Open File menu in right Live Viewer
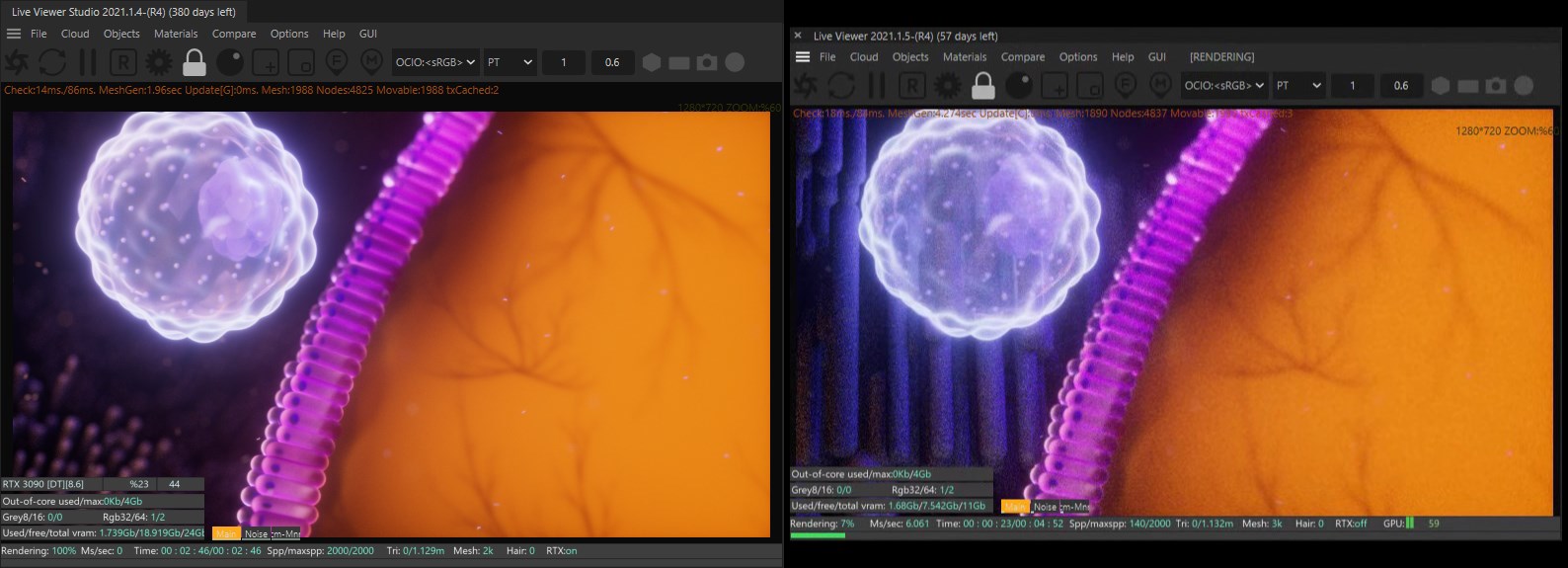This screenshot has height=568, width=1568. (x=827, y=57)
